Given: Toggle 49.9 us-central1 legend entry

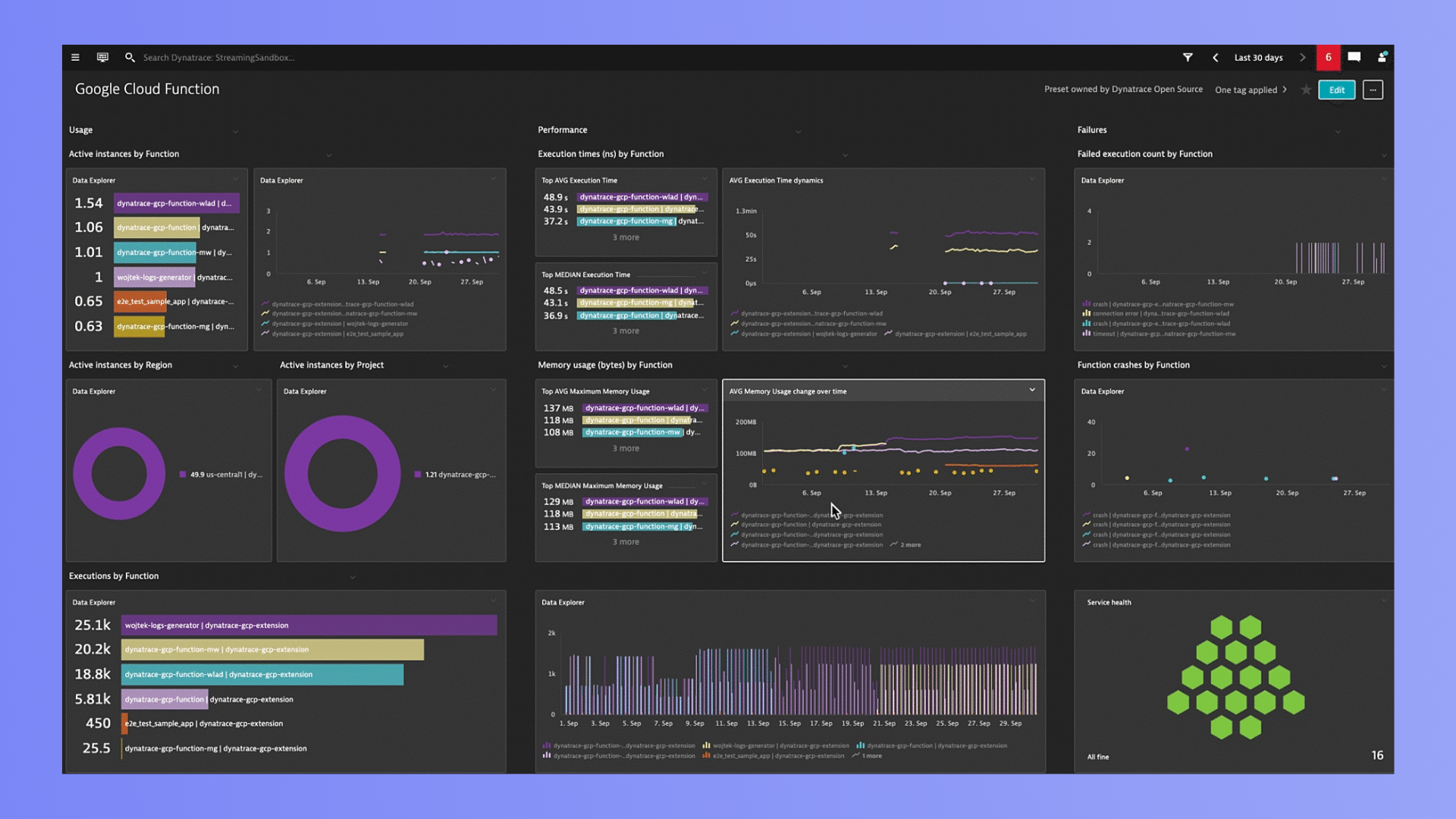Looking at the screenshot, I should point(221,475).
